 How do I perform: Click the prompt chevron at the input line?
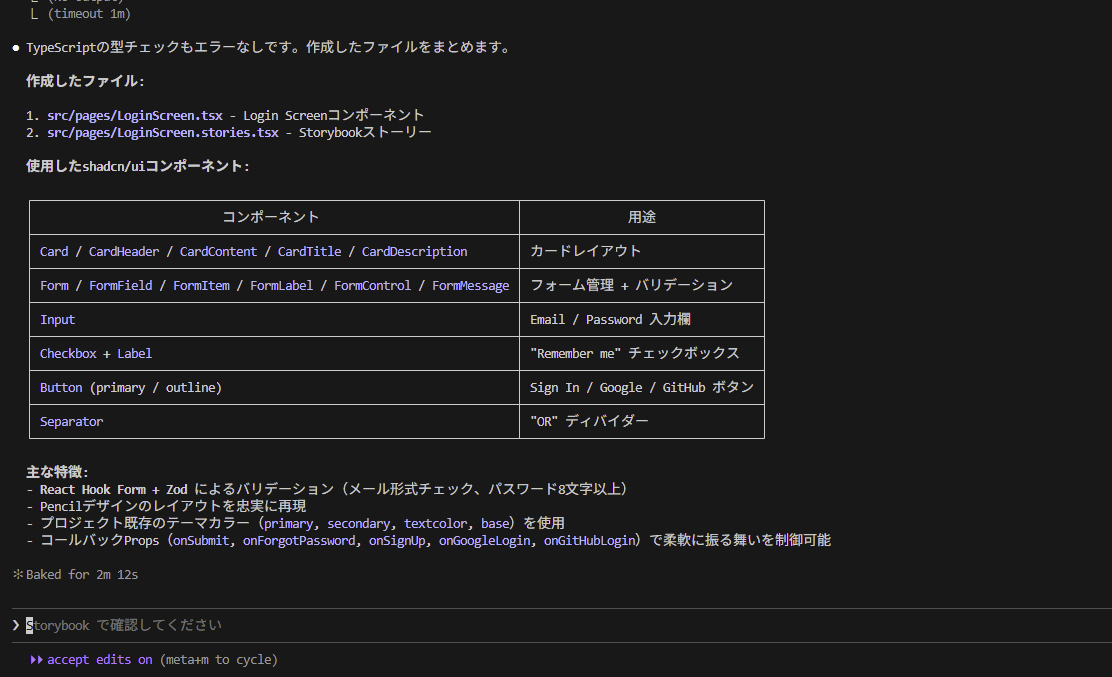[x=16, y=625]
